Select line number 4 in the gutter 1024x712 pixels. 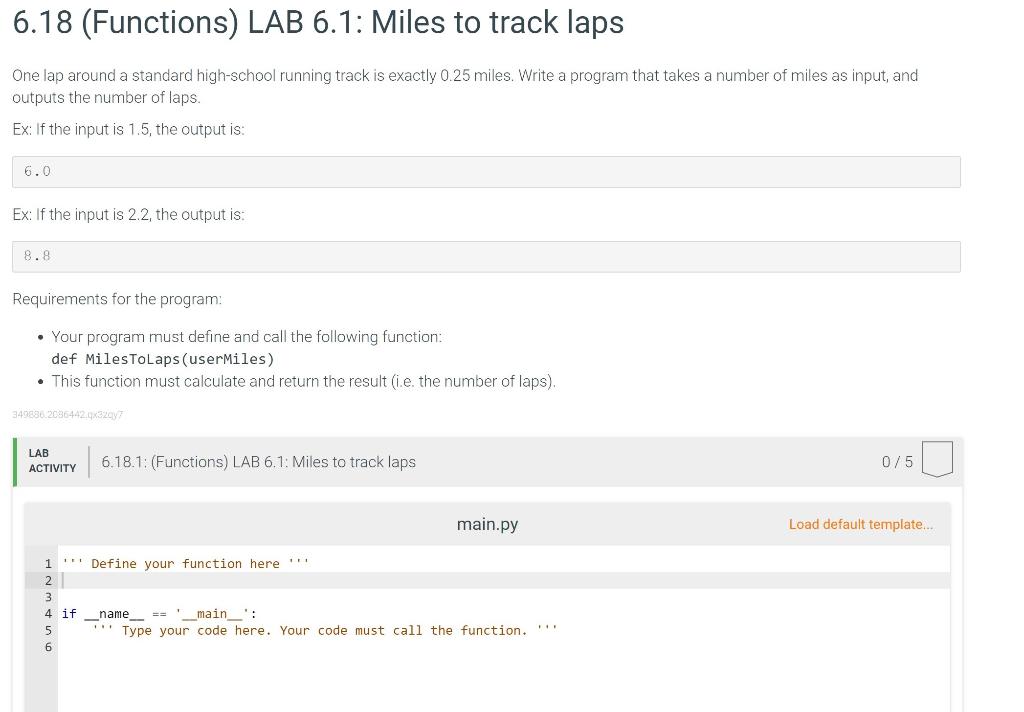[x=47, y=613]
